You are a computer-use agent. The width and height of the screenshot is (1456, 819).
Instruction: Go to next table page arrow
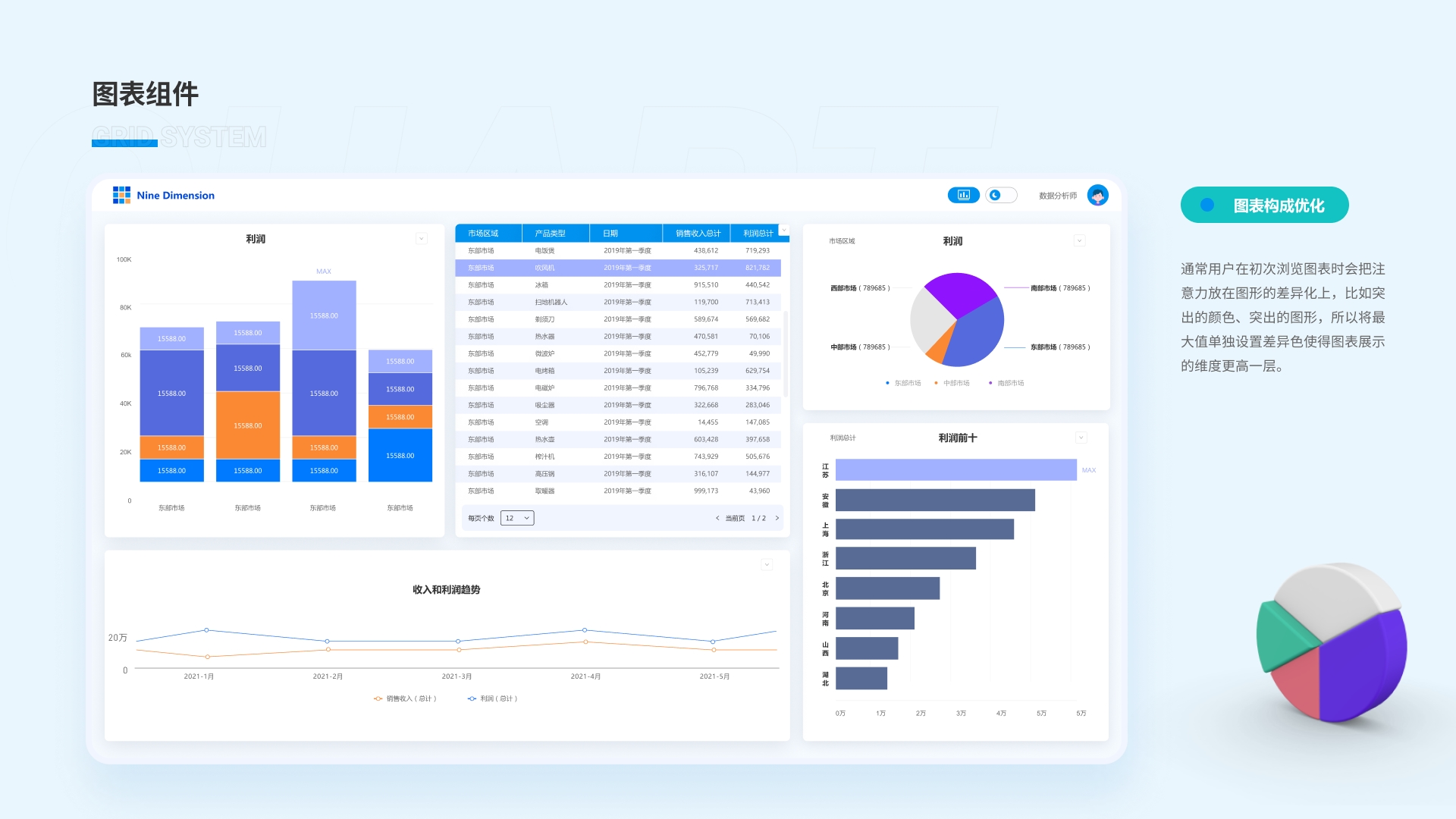777,518
